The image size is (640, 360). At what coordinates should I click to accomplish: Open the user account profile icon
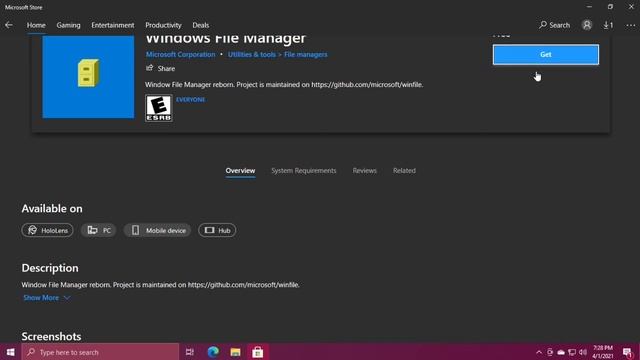(587, 25)
